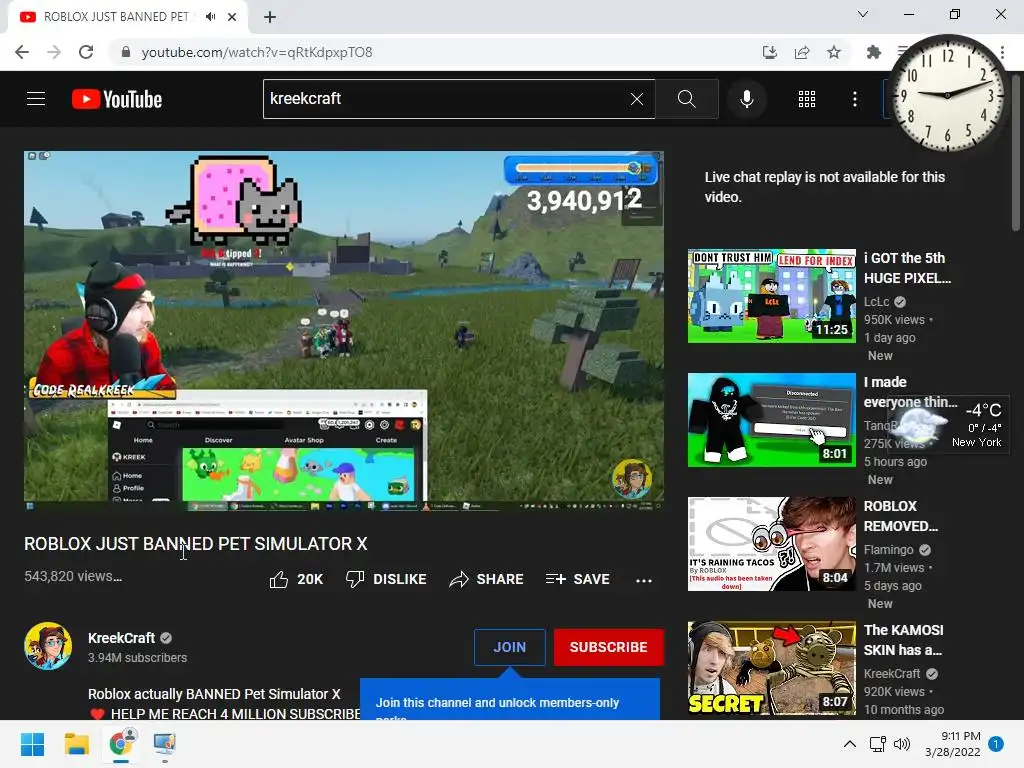Open the YouTube guide hamburger menu
The image size is (1024, 768).
coord(36,99)
